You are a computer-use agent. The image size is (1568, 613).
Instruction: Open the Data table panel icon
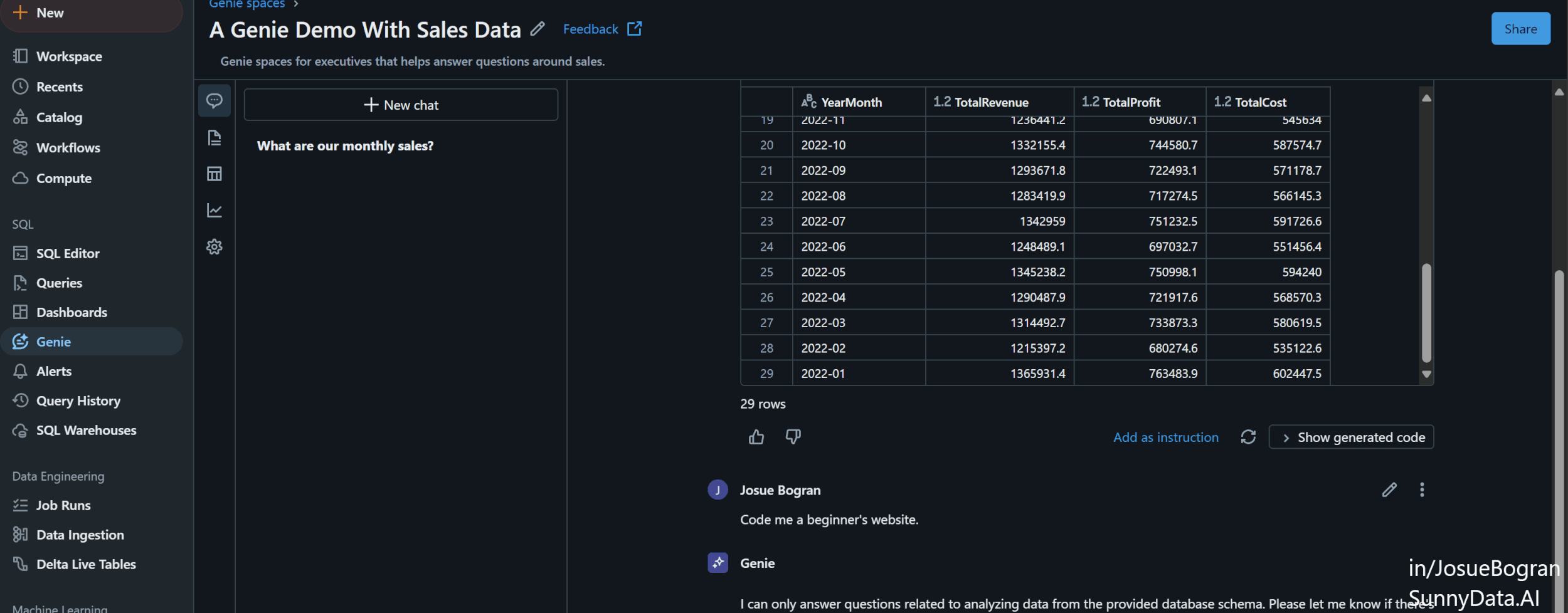214,174
